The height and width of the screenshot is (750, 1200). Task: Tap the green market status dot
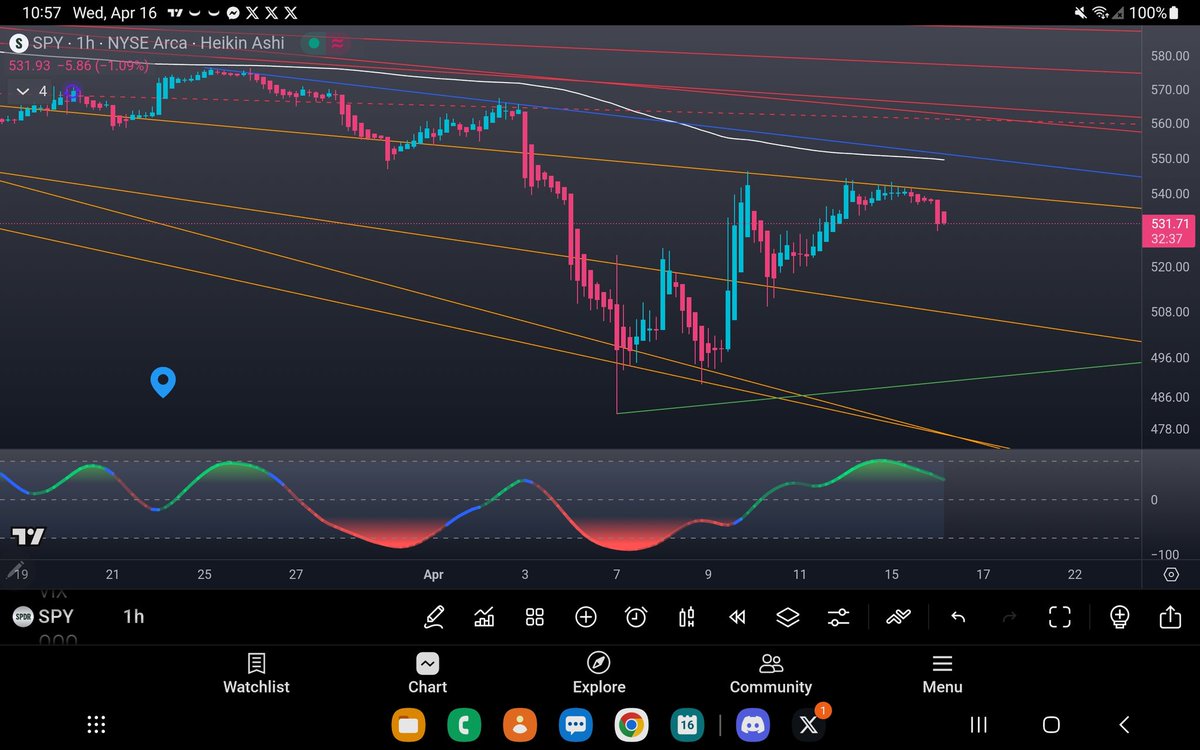[314, 43]
